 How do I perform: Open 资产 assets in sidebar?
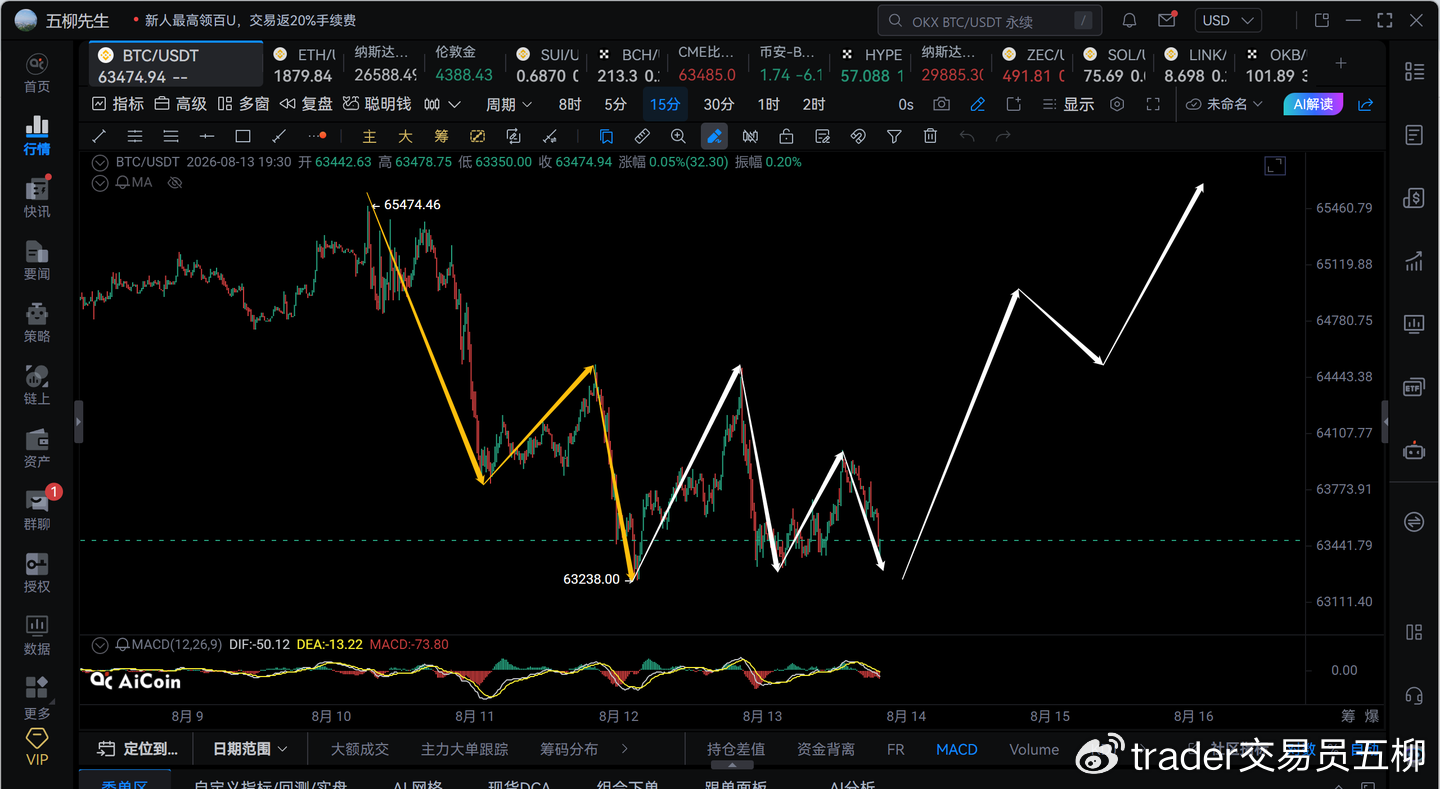37,448
